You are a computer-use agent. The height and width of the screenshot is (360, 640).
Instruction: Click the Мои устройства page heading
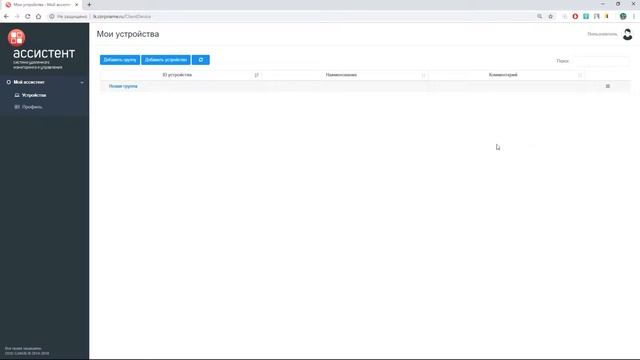pos(128,34)
